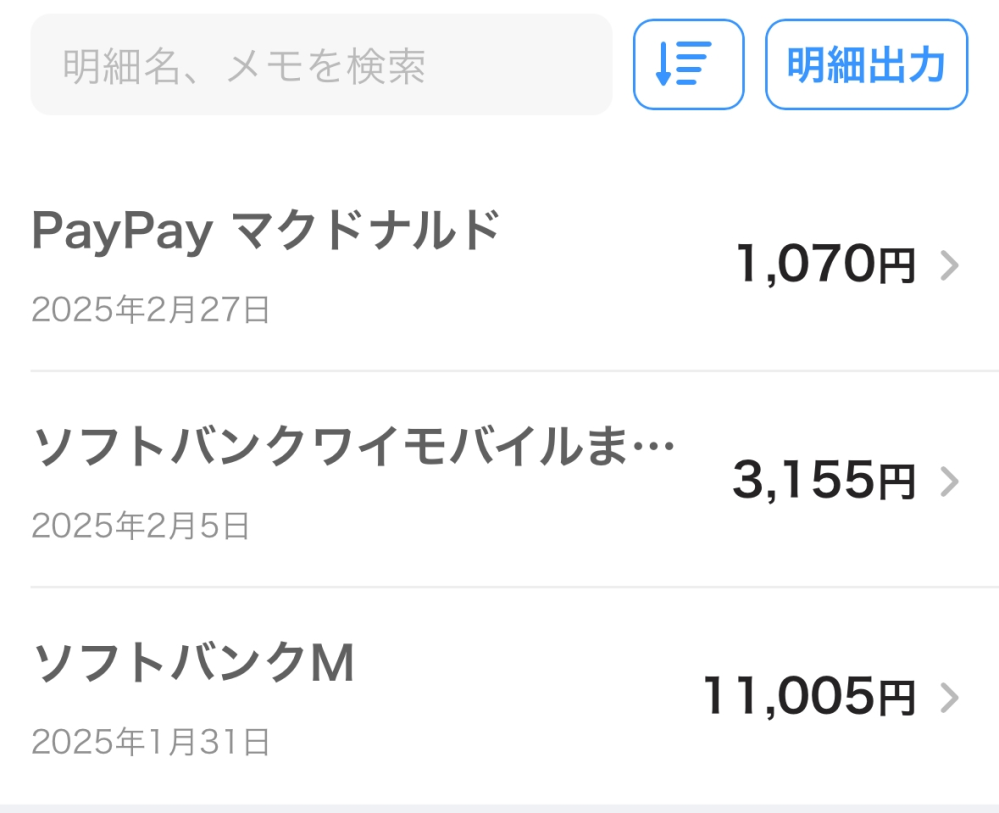Viewport: 999px width, 813px height.
Task: Select the ソフトバンクワイモバイルま… entry title
Action: [353, 448]
